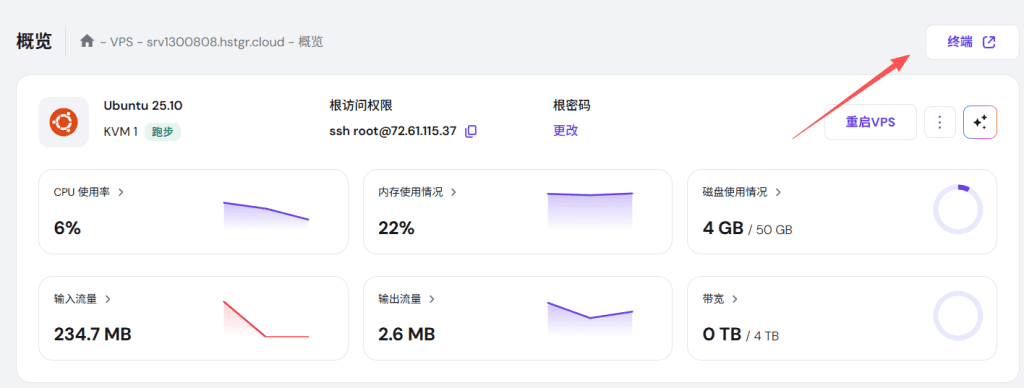Click the red incoming traffic chart
Viewport: 1024px width, 388px height.
click(x=266, y=319)
